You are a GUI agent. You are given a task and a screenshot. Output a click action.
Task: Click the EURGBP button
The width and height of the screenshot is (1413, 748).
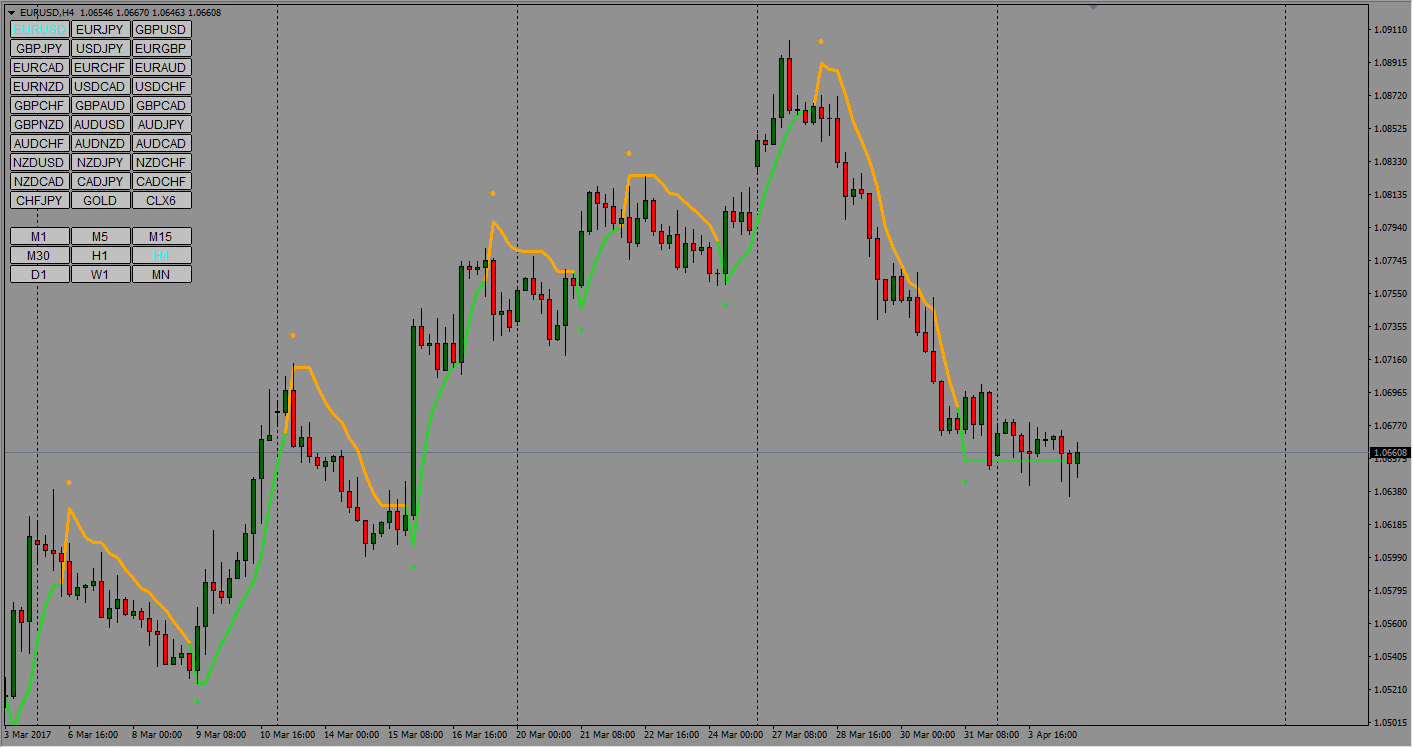[161, 48]
